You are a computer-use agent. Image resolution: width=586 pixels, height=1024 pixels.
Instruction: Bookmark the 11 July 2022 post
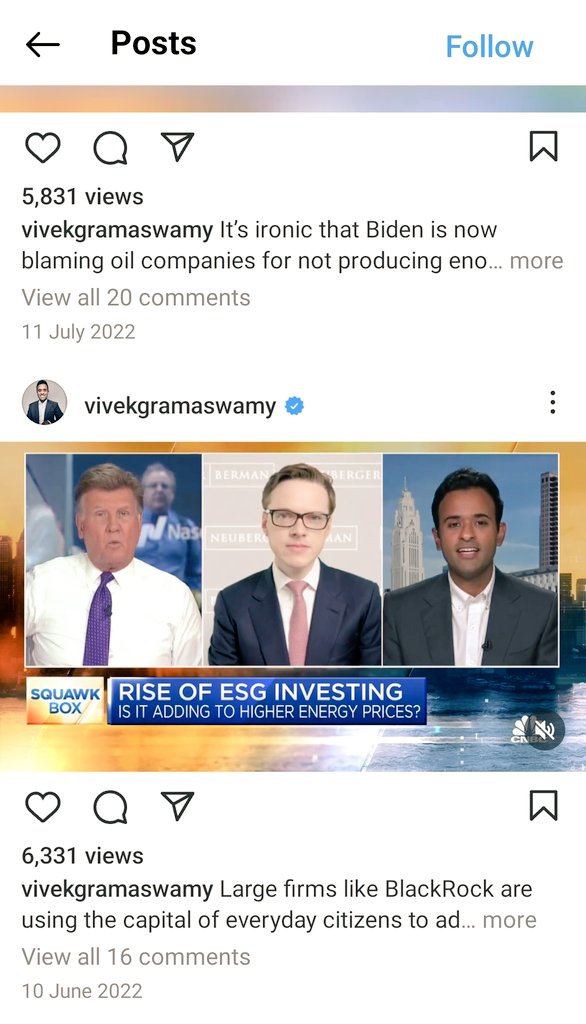pos(543,146)
